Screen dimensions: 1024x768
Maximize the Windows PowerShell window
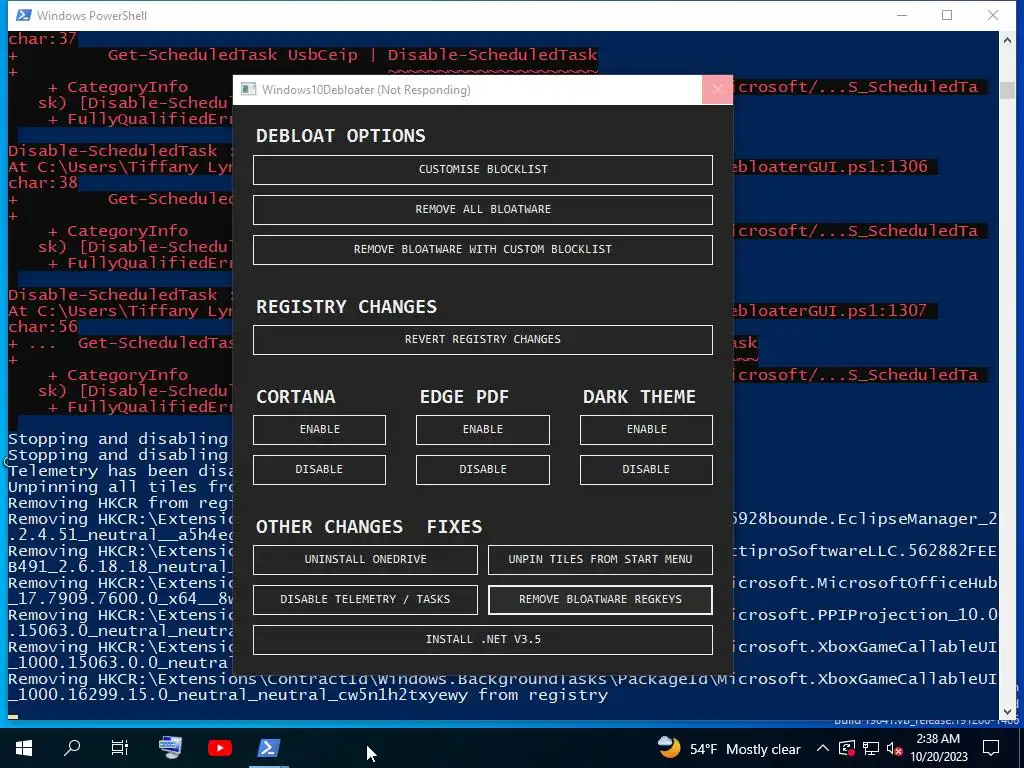(x=947, y=15)
